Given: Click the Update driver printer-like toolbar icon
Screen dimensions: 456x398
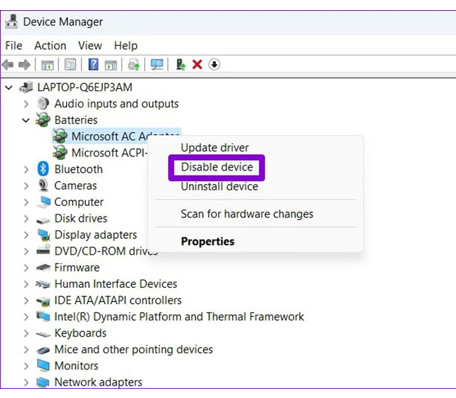Looking at the screenshot, I should point(134,65).
